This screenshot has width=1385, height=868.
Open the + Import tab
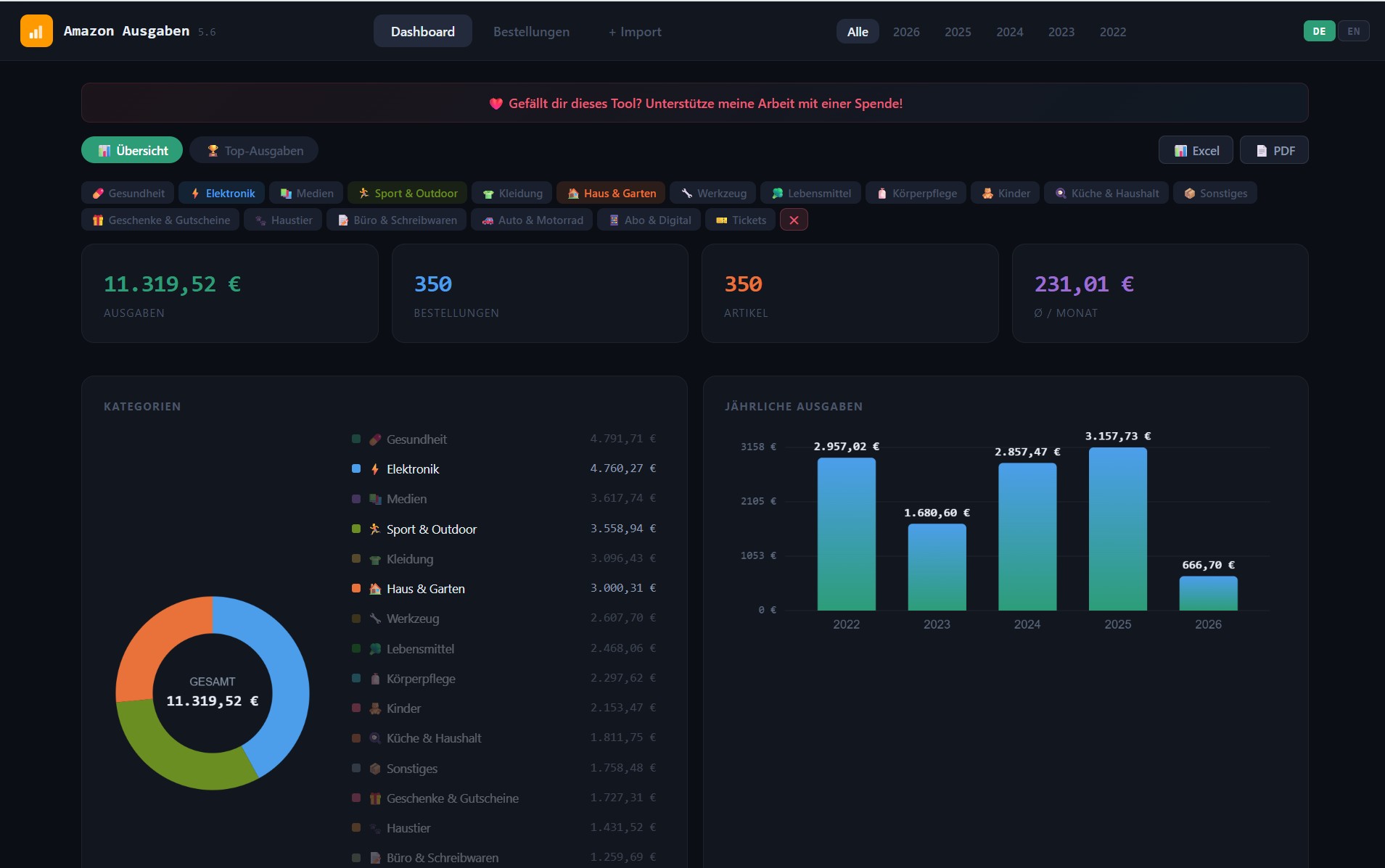[635, 31]
